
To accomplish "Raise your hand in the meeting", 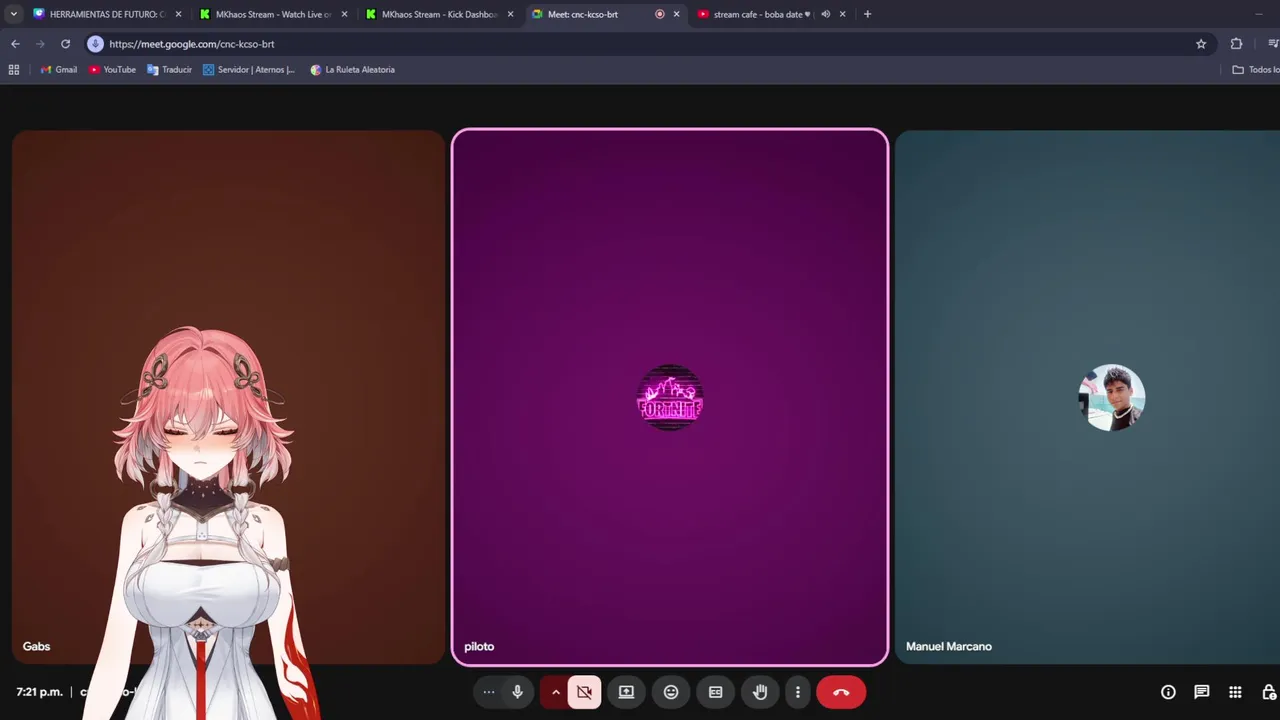I will (x=760, y=692).
